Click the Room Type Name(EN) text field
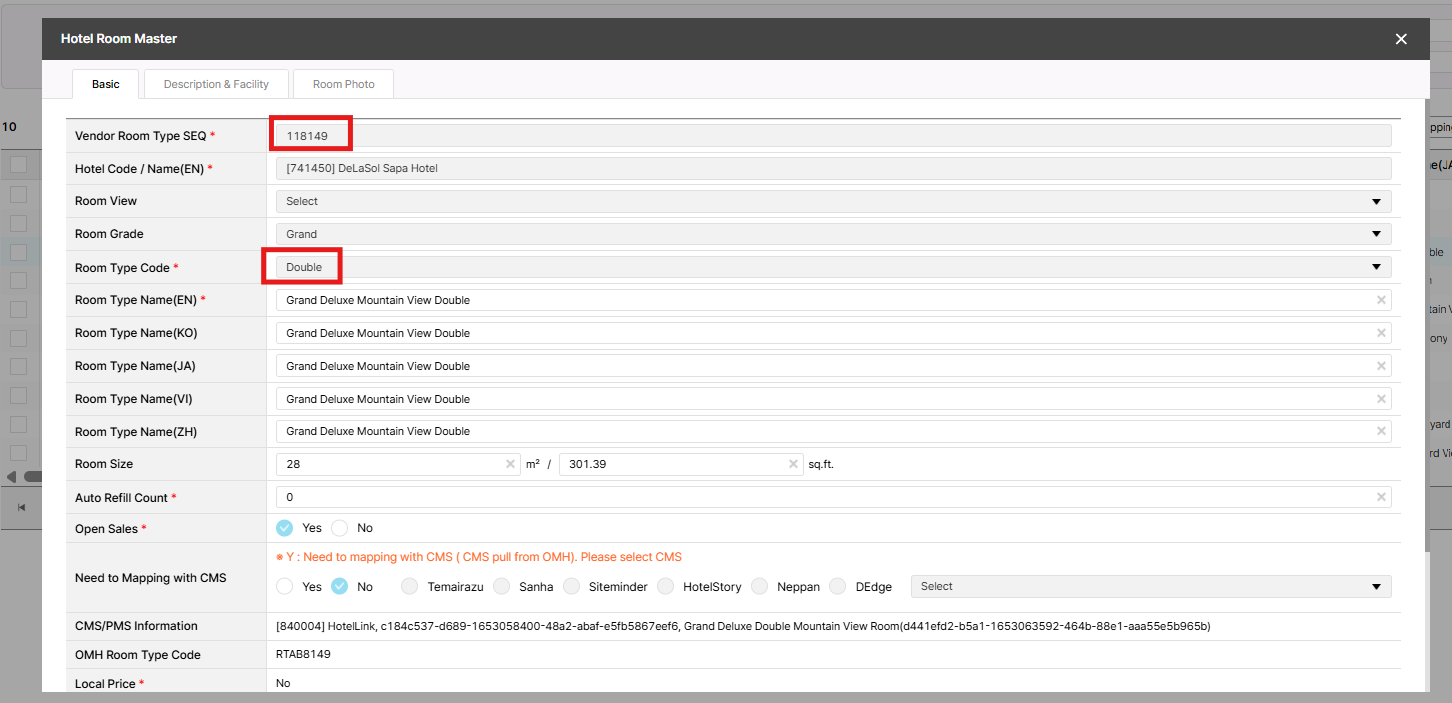 point(820,300)
